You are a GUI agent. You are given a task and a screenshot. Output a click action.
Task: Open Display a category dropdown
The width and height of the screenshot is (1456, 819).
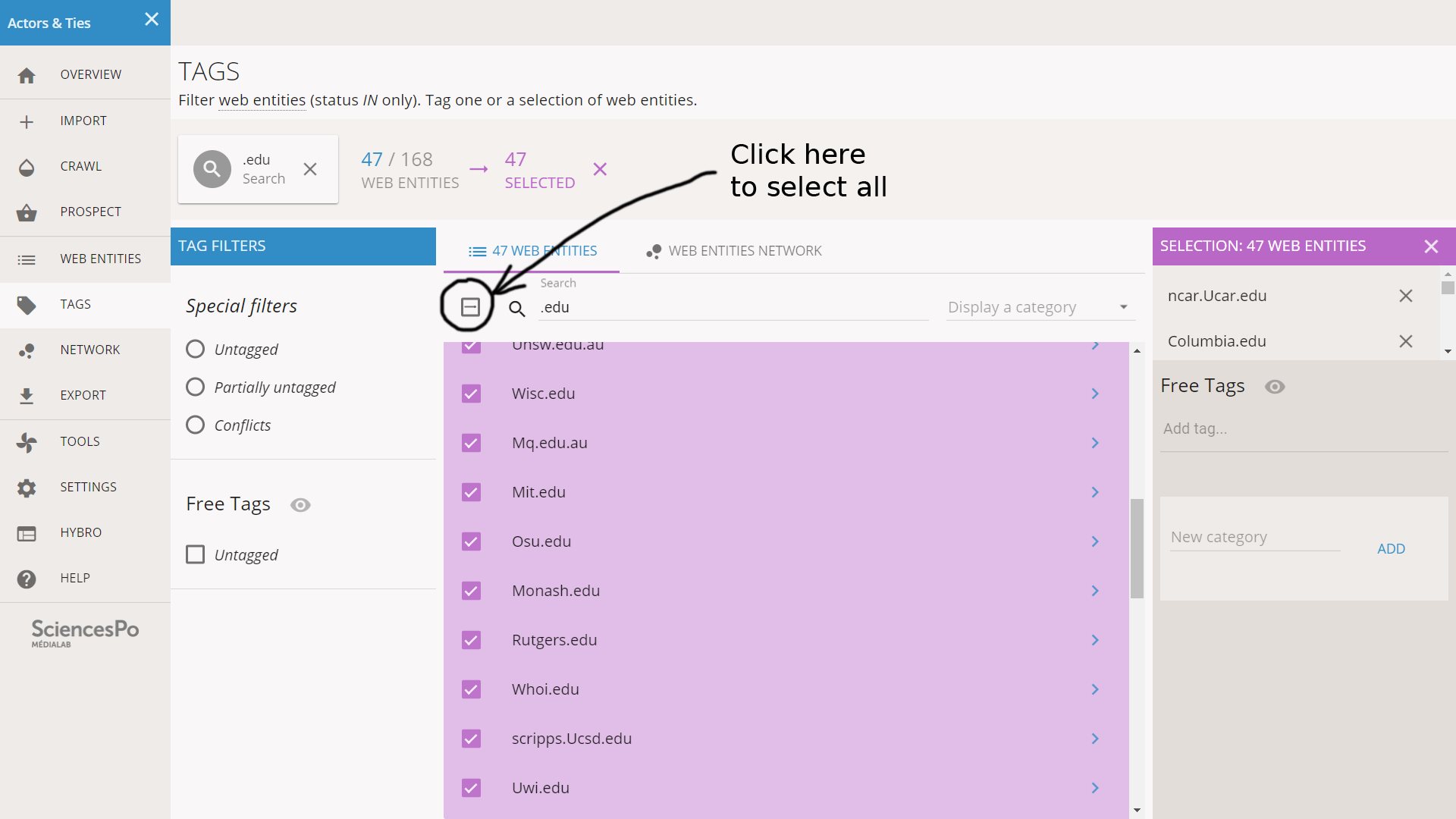coord(1040,307)
